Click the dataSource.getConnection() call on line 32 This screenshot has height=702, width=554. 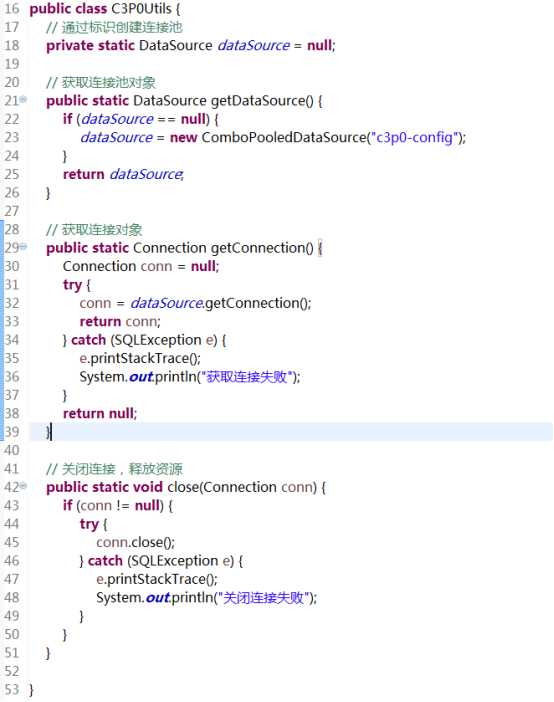coord(220,303)
